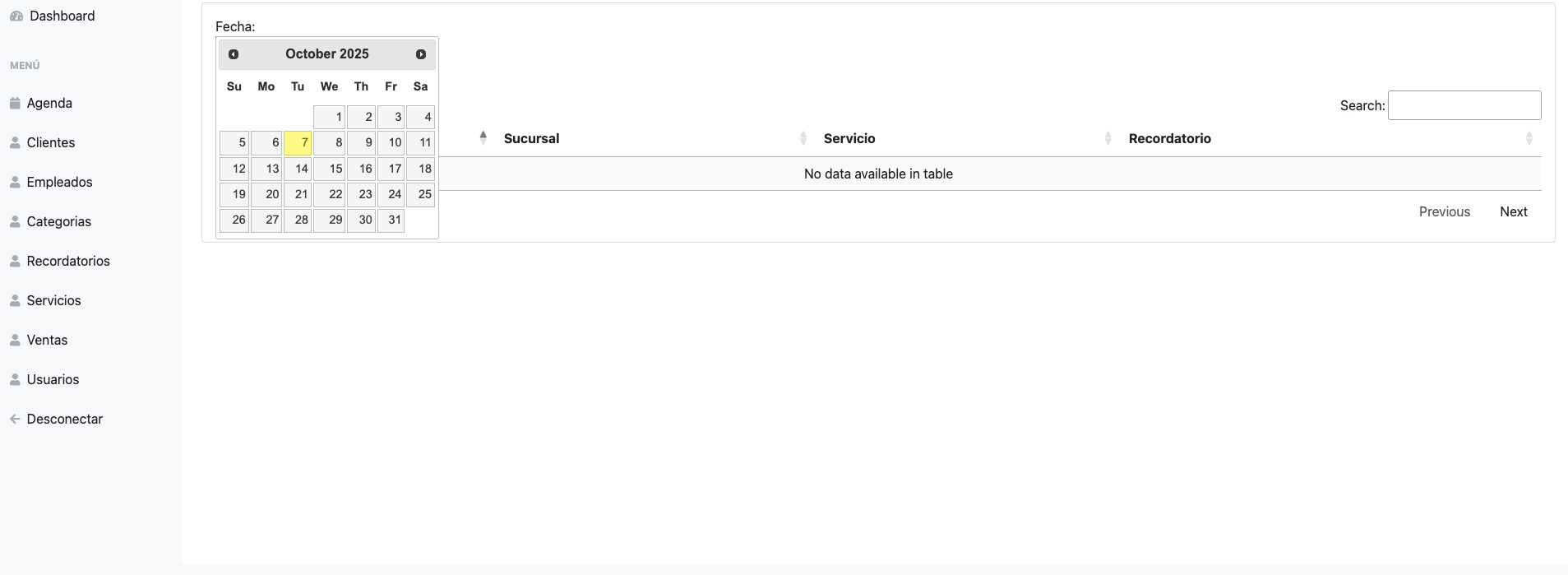
Task: Click the Empleados person icon
Action: pos(15,183)
